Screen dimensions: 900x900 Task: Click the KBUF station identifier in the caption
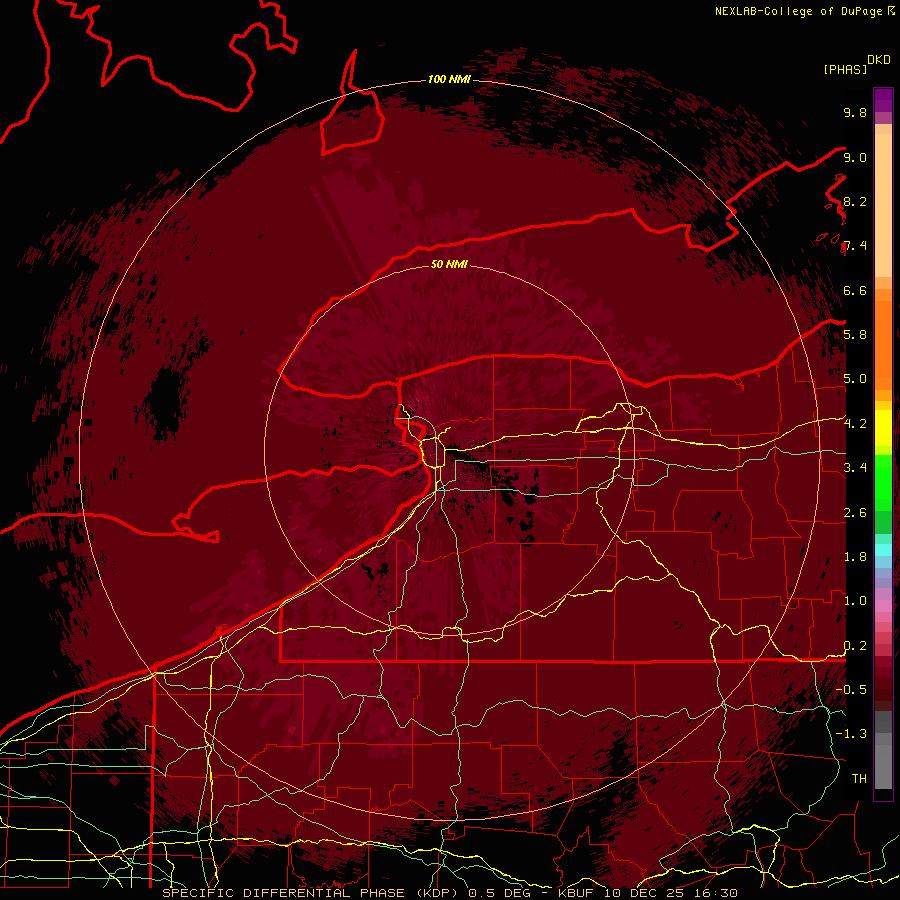coord(579,893)
